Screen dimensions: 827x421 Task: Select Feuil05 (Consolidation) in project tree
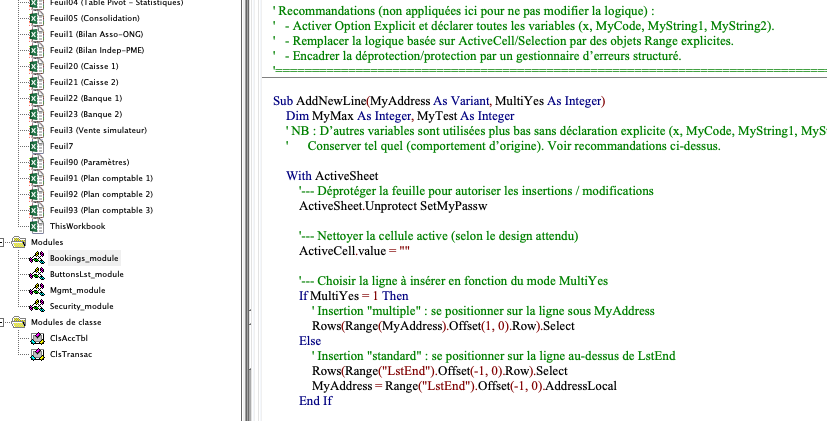[x=94, y=18]
